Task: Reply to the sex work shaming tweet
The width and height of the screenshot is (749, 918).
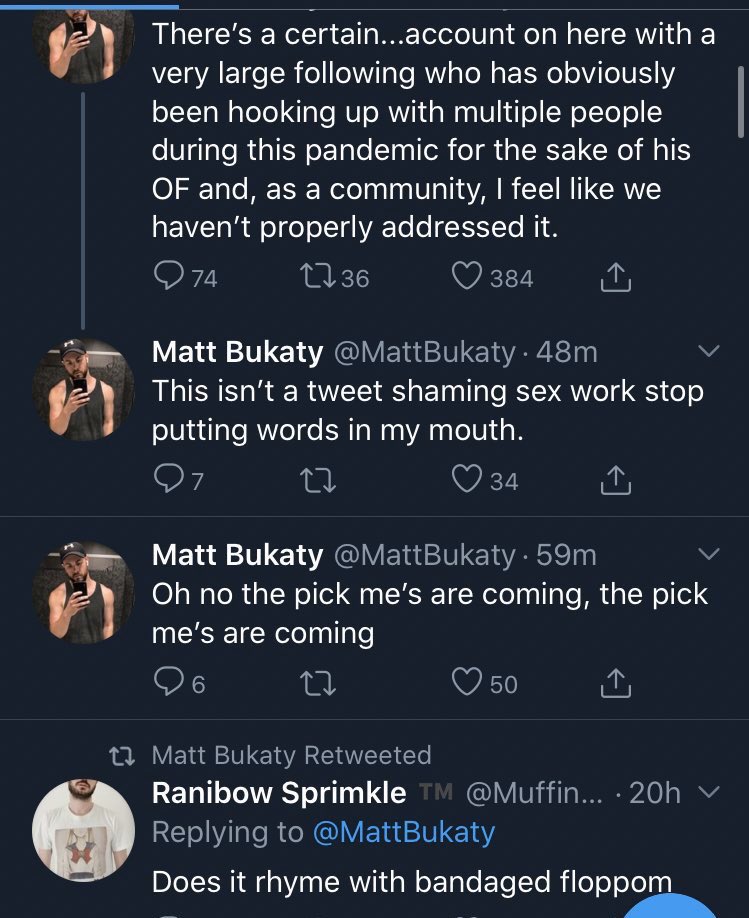Action: tap(167, 481)
